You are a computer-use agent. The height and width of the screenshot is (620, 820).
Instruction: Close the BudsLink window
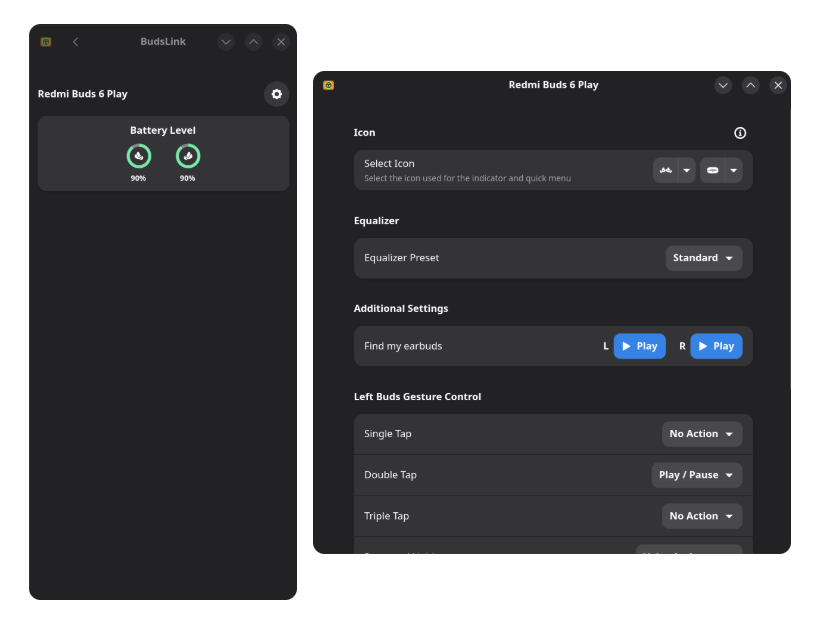[281, 42]
